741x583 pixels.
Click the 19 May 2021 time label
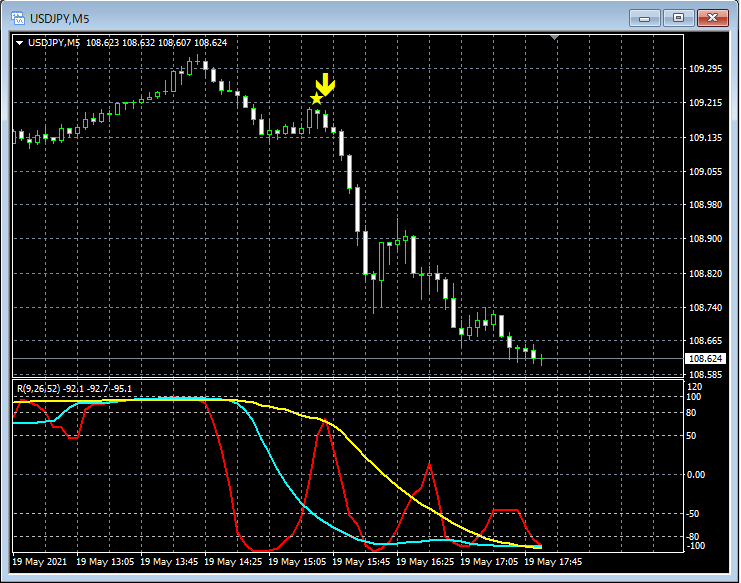(40, 562)
